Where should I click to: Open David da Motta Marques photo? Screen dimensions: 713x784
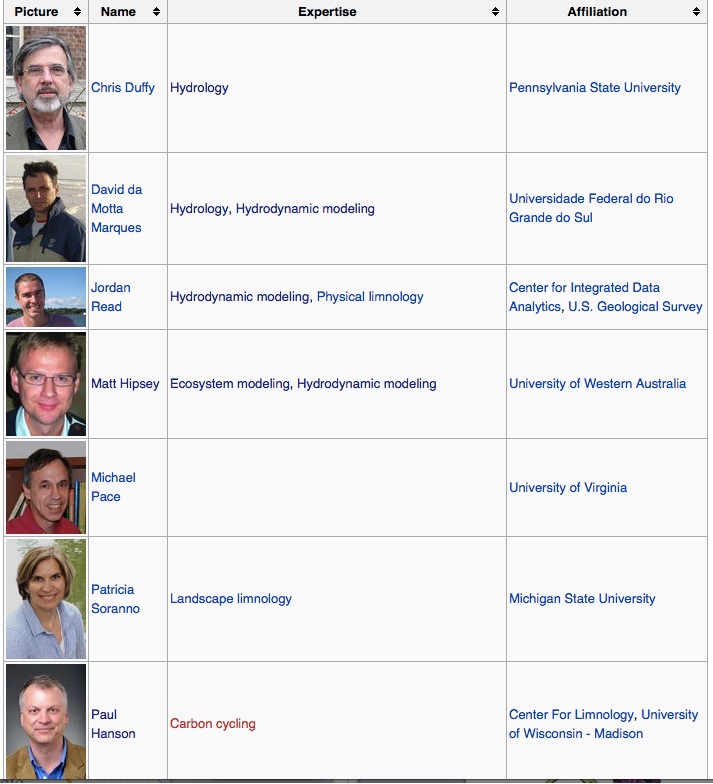click(x=46, y=208)
